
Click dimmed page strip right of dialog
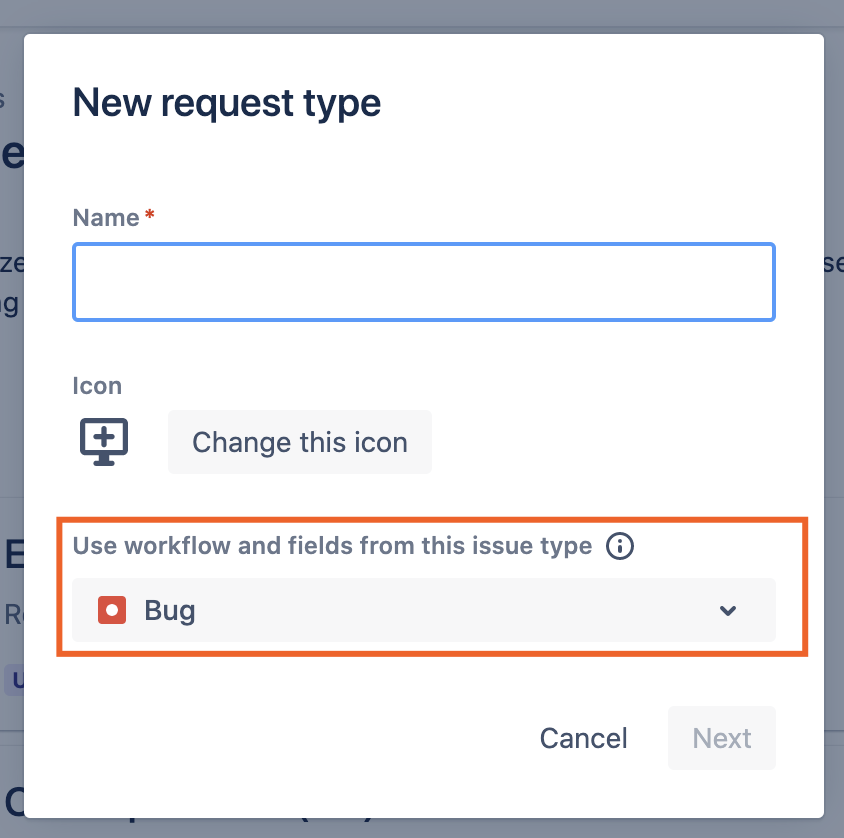pyautogui.click(x=834, y=420)
